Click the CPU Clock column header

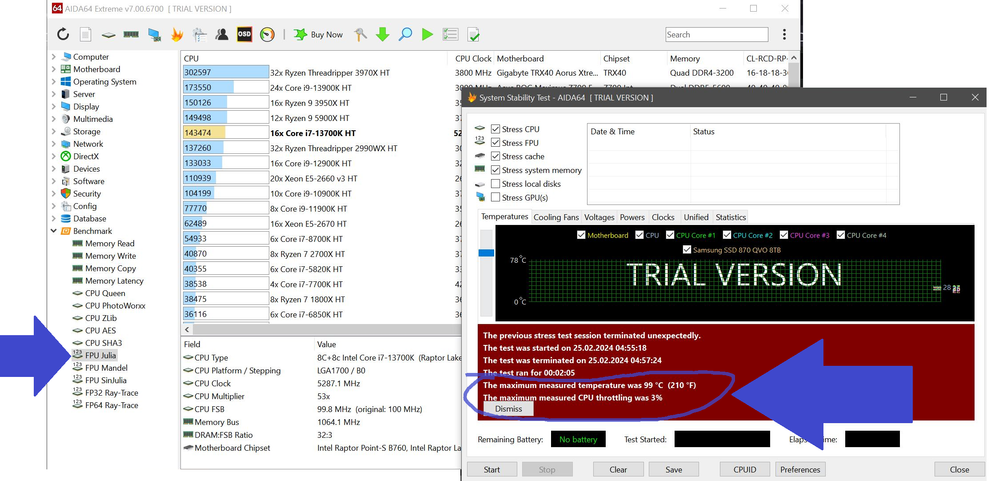point(473,58)
